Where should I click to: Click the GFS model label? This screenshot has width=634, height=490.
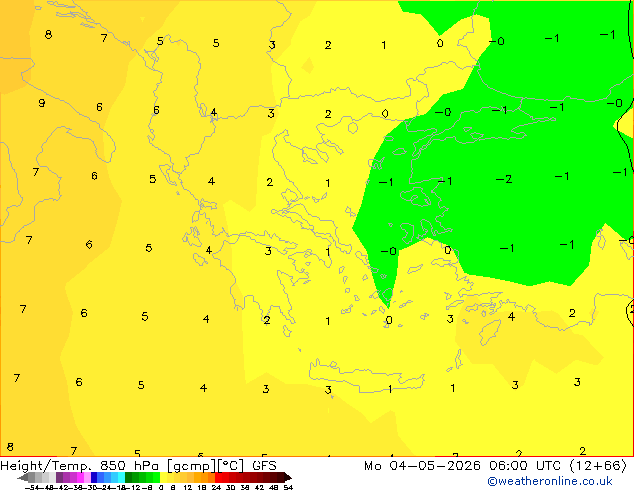pyautogui.click(x=264, y=466)
